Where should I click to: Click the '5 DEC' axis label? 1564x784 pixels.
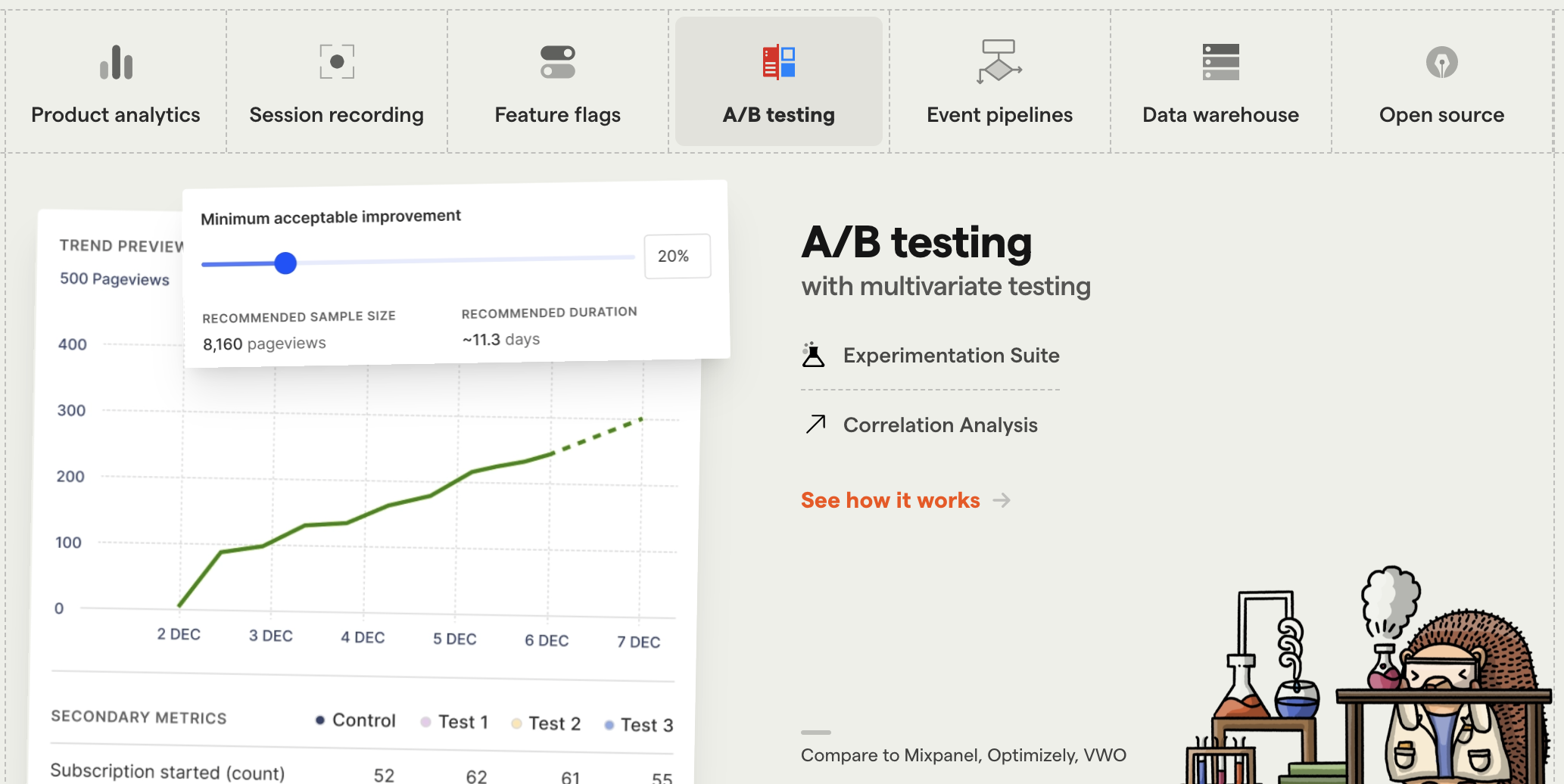455,639
